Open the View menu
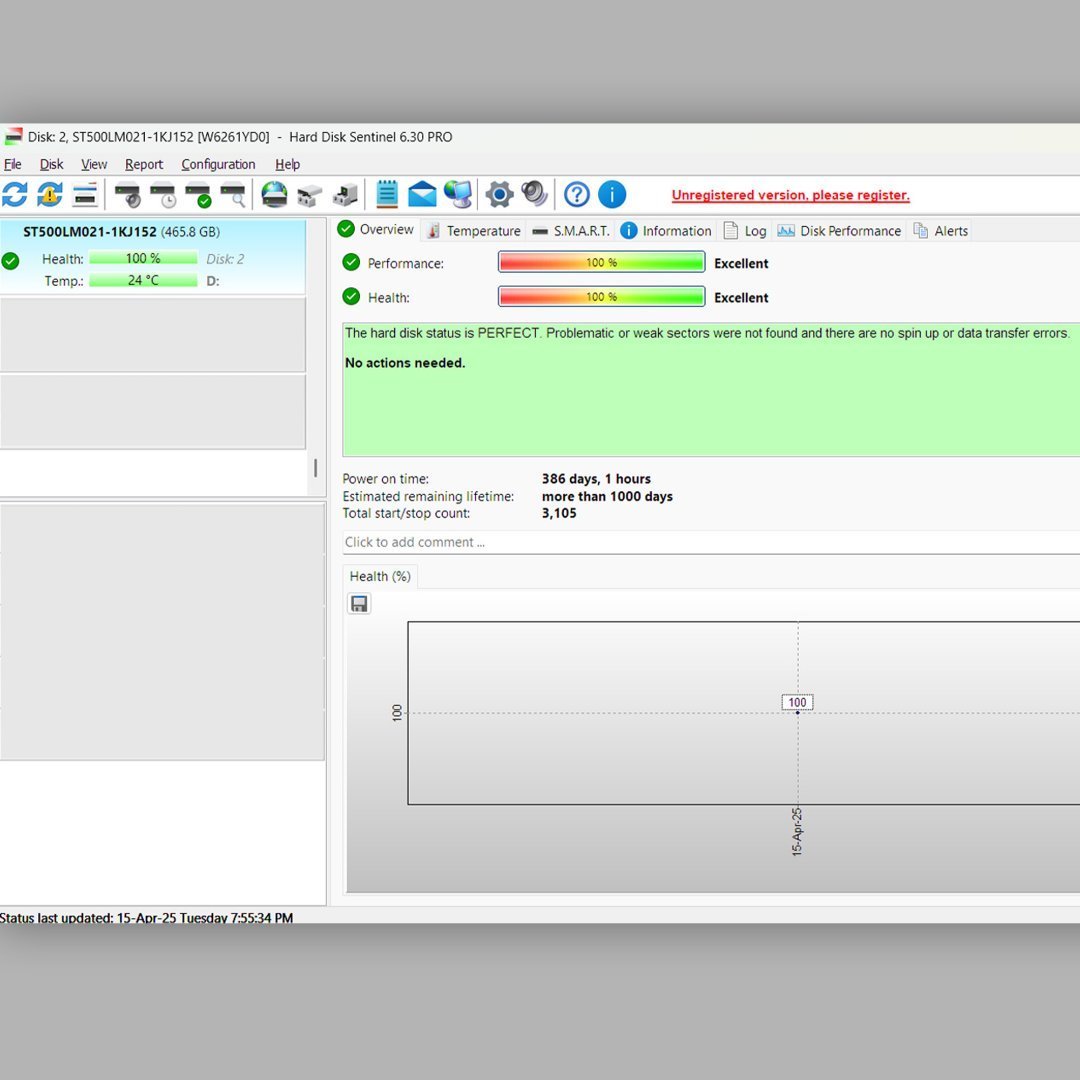Image resolution: width=1080 pixels, height=1080 pixels. tap(94, 164)
